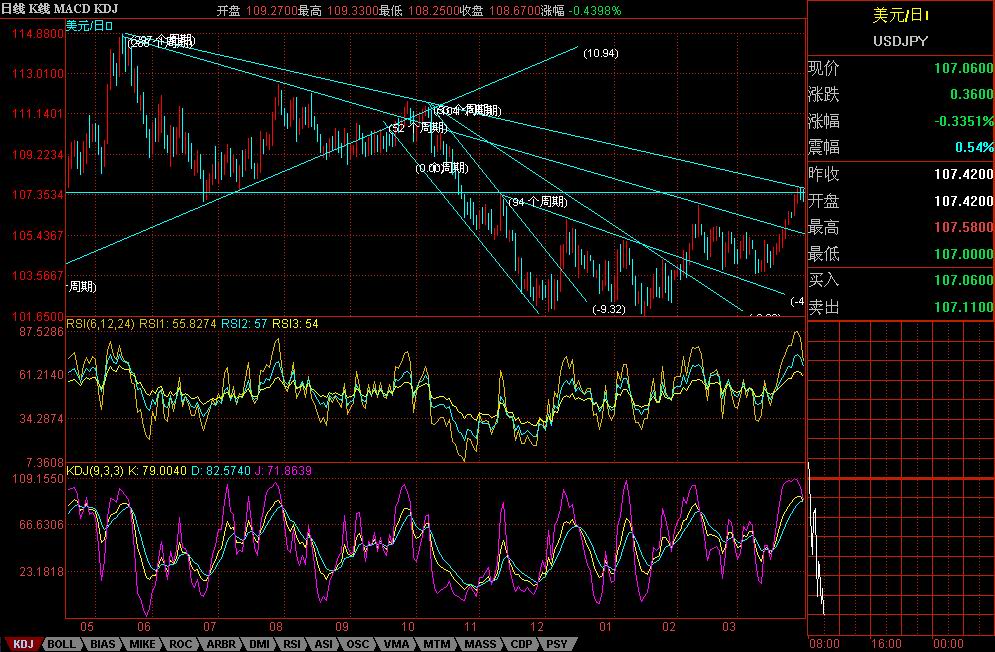Viewport: 995px width, 652px height.
Task: Click the (-9.32) trend line label
Action: click(609, 309)
